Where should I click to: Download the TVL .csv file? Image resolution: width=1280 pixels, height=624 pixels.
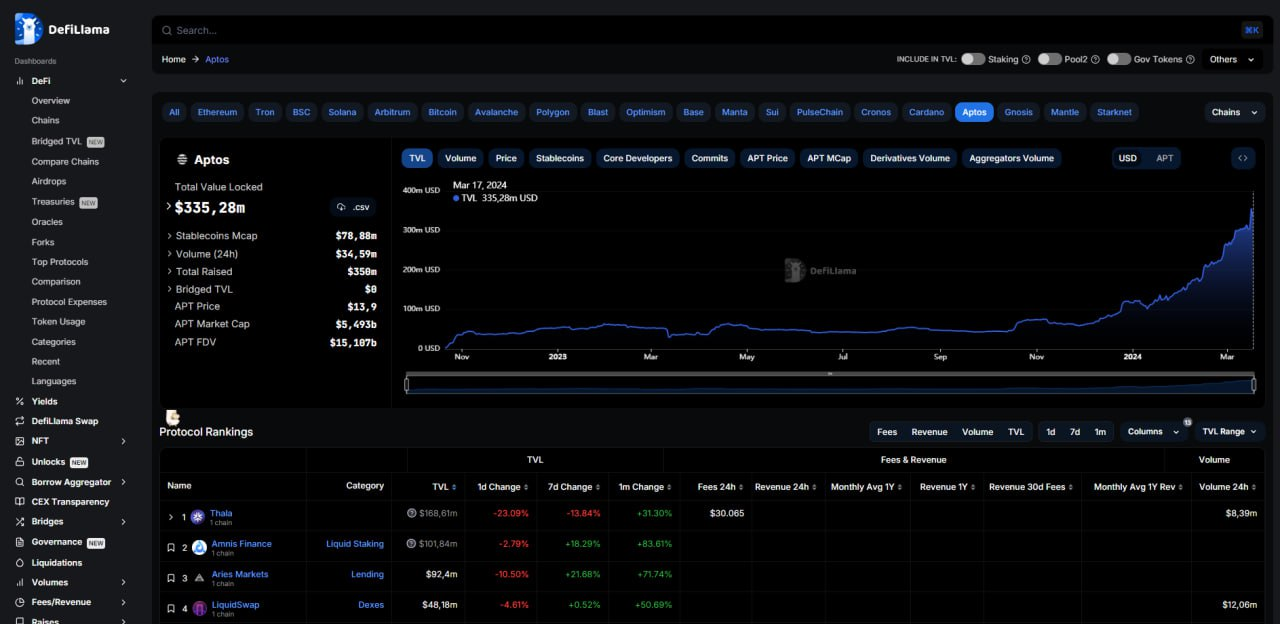[x=353, y=207]
